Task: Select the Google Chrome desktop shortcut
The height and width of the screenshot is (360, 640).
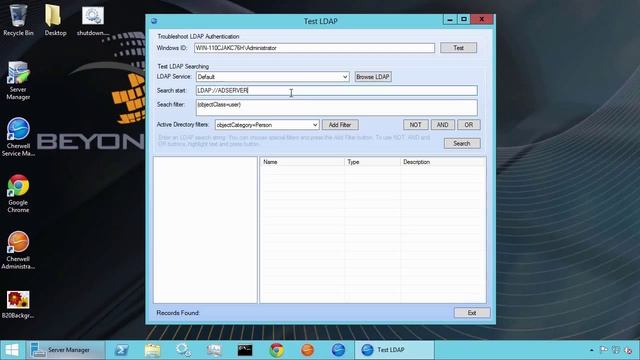Action: [x=18, y=194]
